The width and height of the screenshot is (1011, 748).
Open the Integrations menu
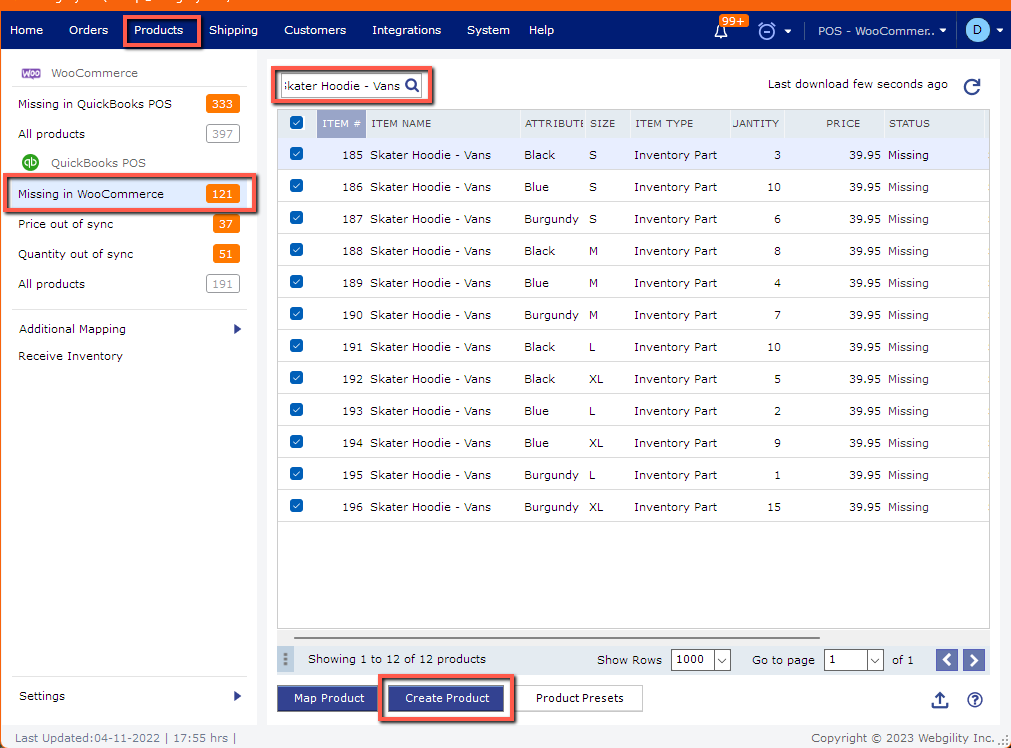406,30
